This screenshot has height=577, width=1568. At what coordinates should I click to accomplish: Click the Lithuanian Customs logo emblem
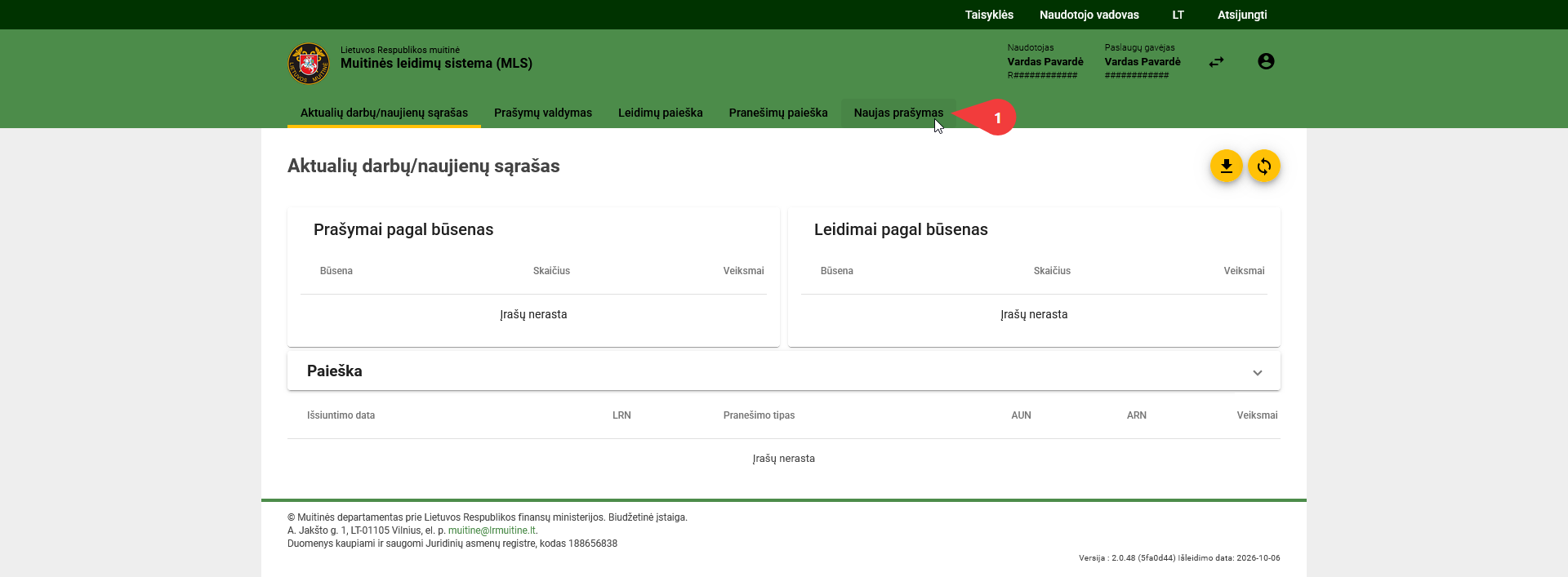[x=309, y=64]
